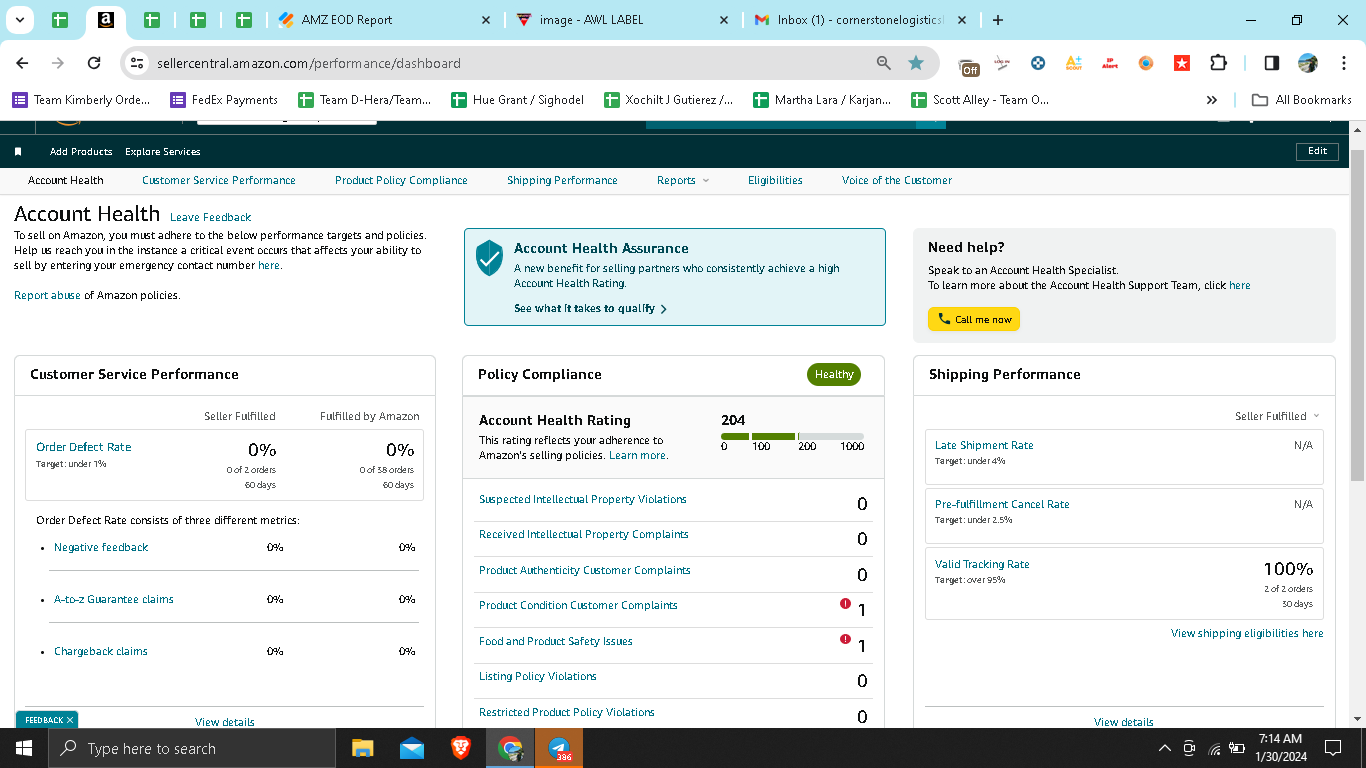Open the tab search dropdown arrow
1366x768 pixels.
tap(19, 20)
